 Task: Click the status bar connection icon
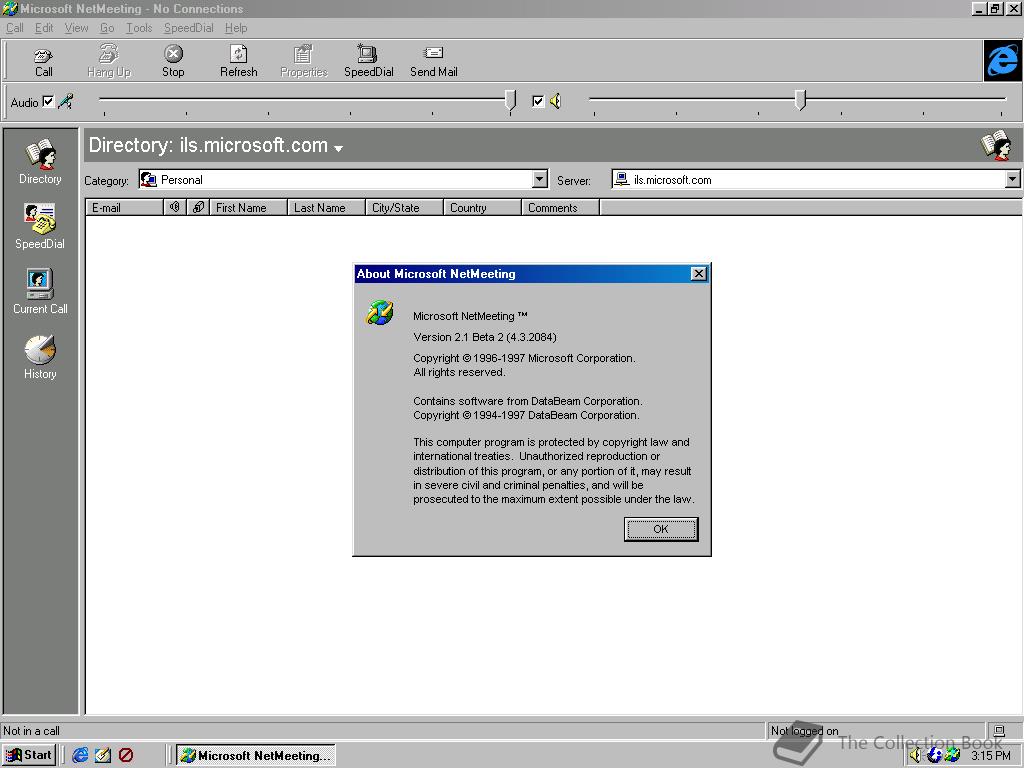999,731
